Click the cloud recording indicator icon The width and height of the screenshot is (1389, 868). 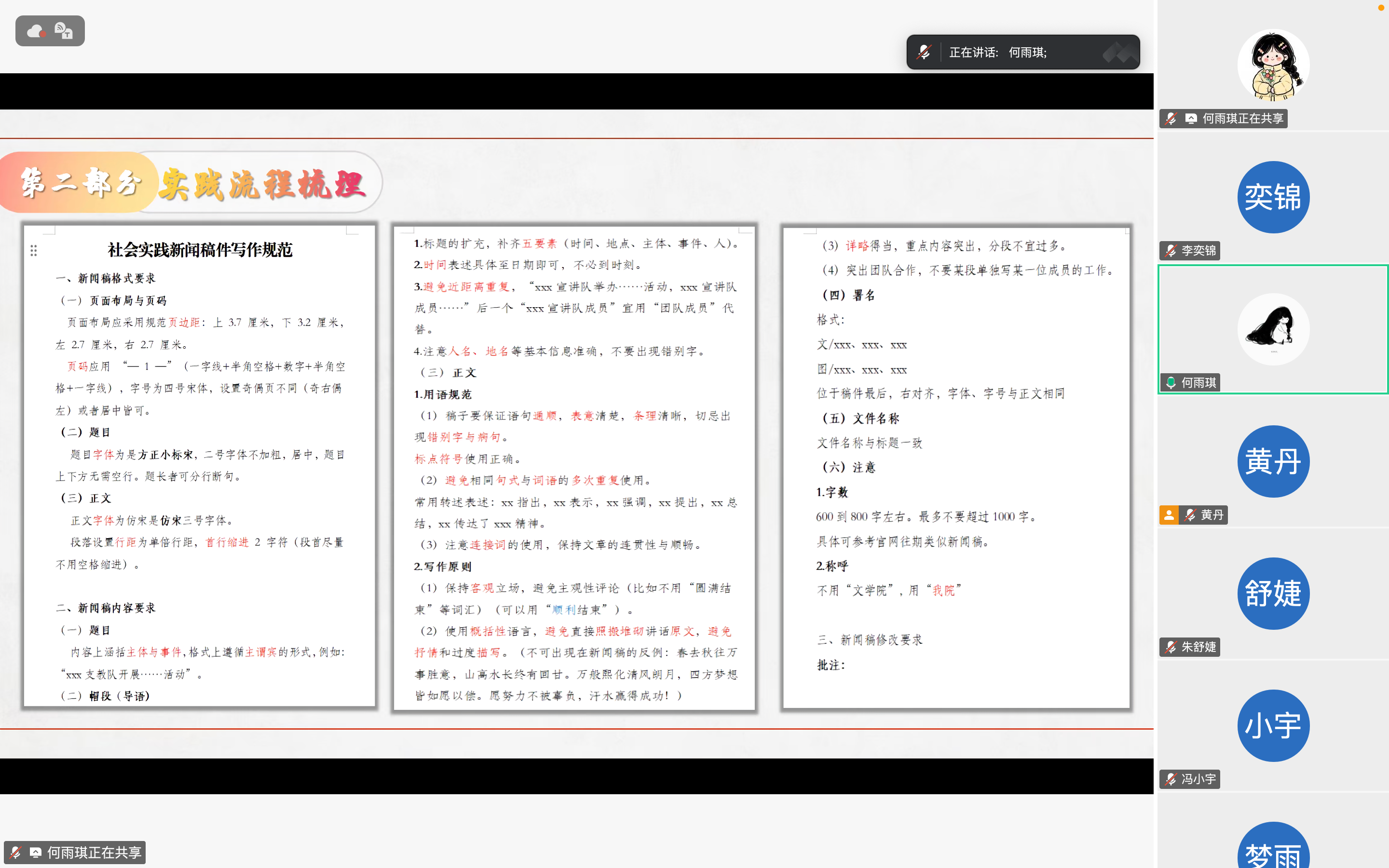[37, 31]
